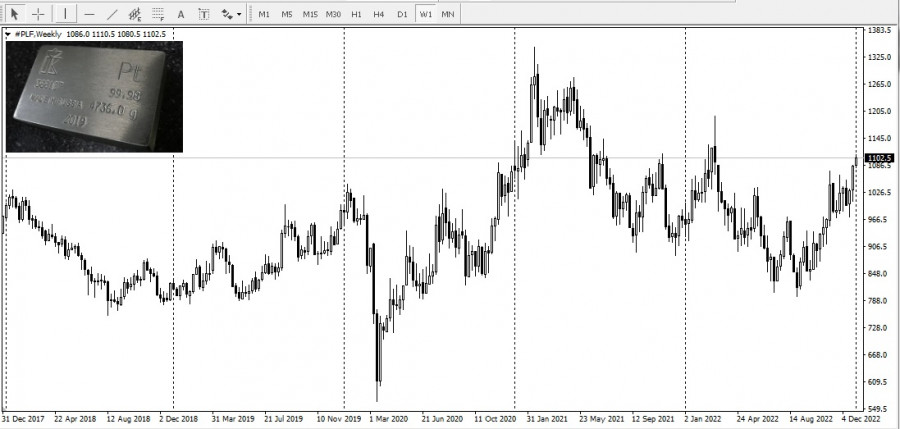
Task: Click the 906.5 price scale value
Action: [x=879, y=246]
